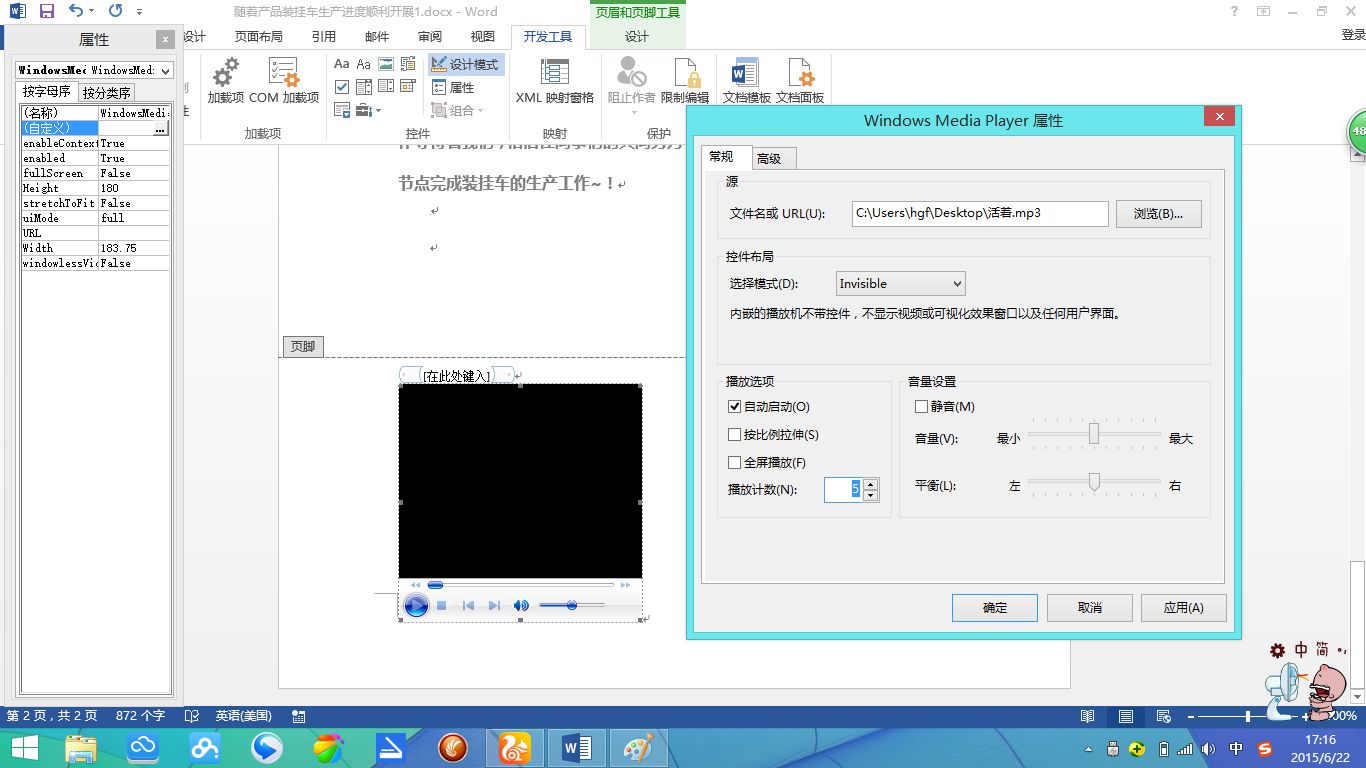Open the 文档面板 document panel
Image resolution: width=1366 pixels, height=768 pixels.
[800, 81]
